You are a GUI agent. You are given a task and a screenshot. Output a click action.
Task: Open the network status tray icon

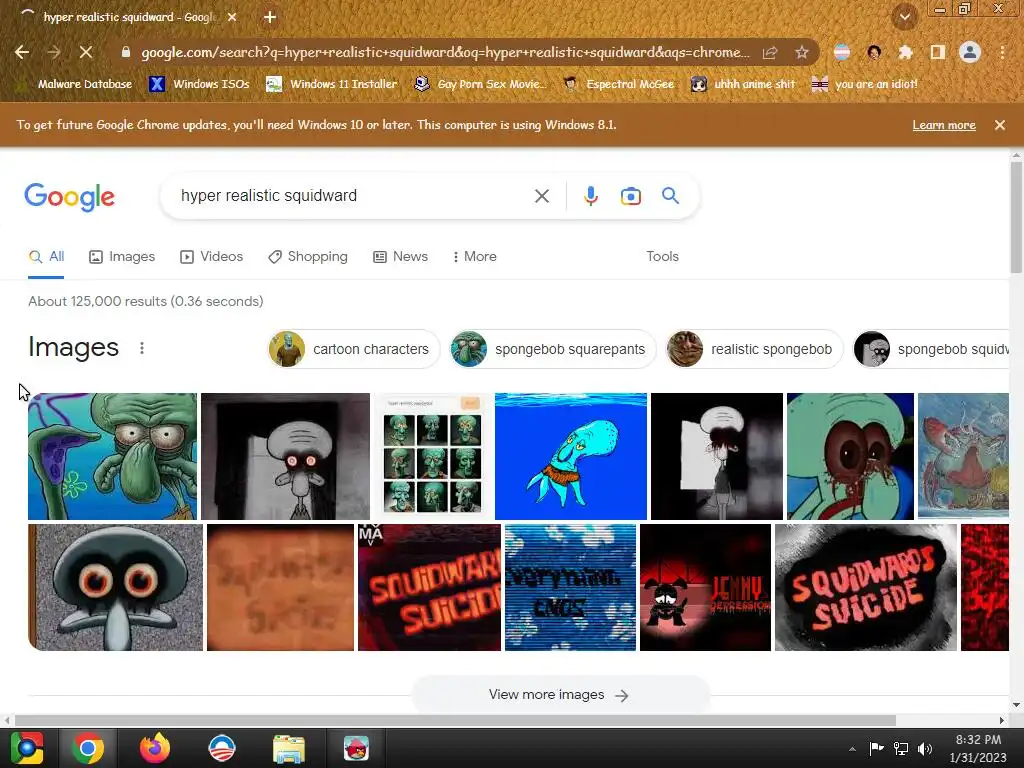click(901, 748)
